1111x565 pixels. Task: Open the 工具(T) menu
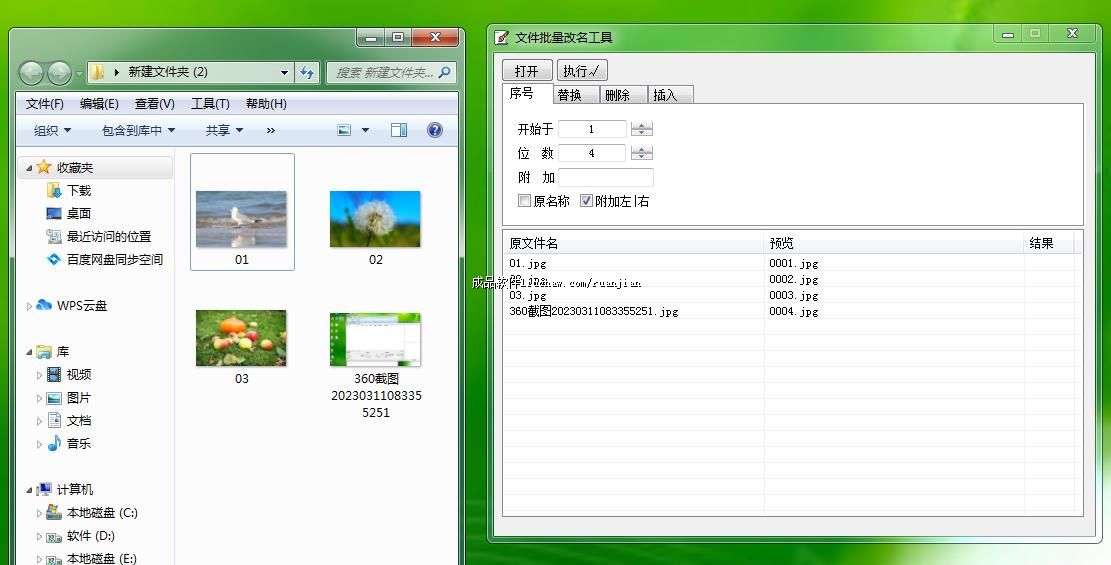(210, 104)
